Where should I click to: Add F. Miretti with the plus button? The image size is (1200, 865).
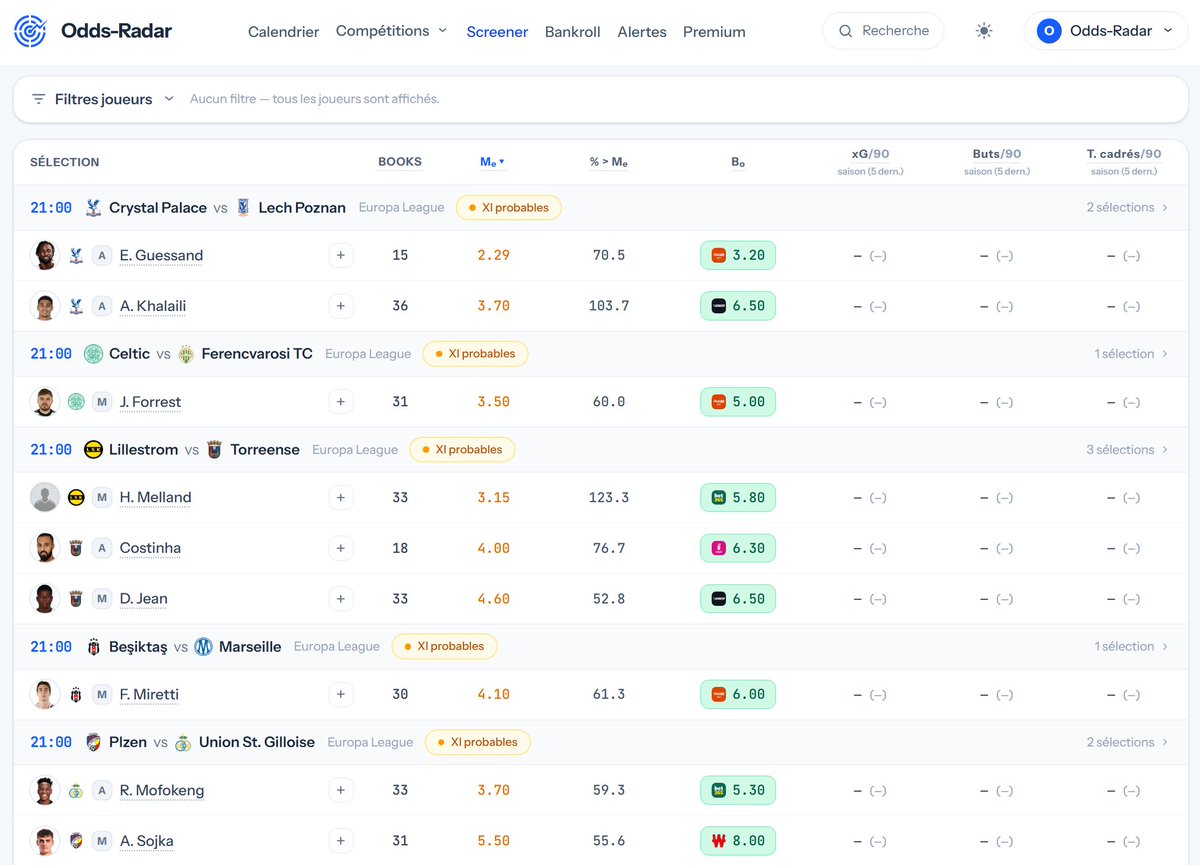pos(341,695)
